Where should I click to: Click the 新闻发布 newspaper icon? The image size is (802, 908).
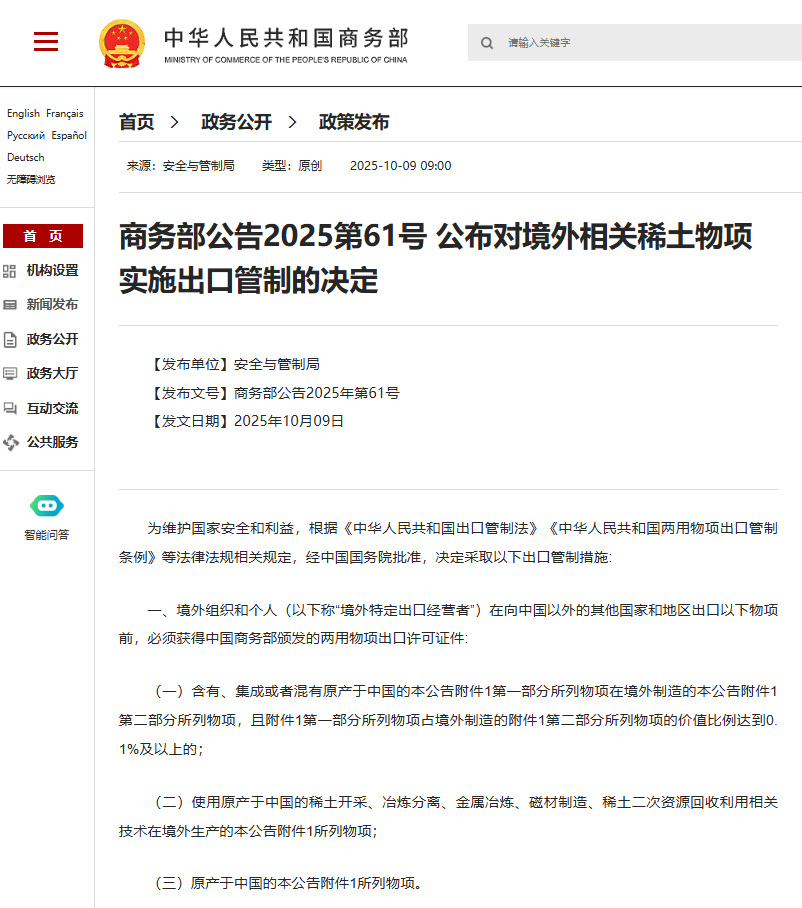click(10, 305)
